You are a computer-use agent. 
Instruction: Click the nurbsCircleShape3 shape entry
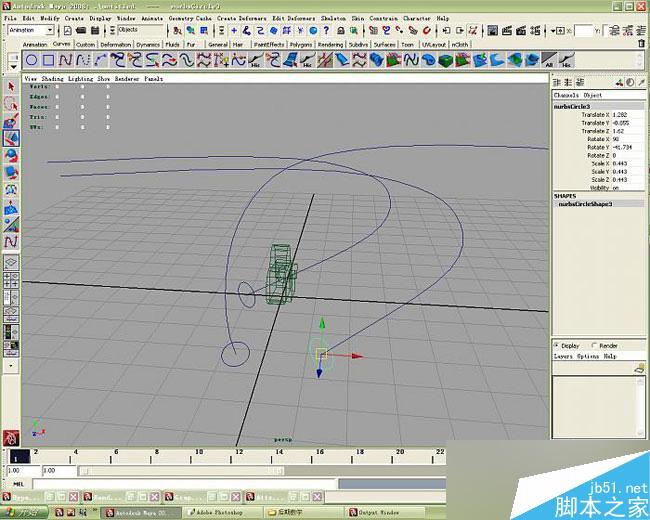coord(585,203)
